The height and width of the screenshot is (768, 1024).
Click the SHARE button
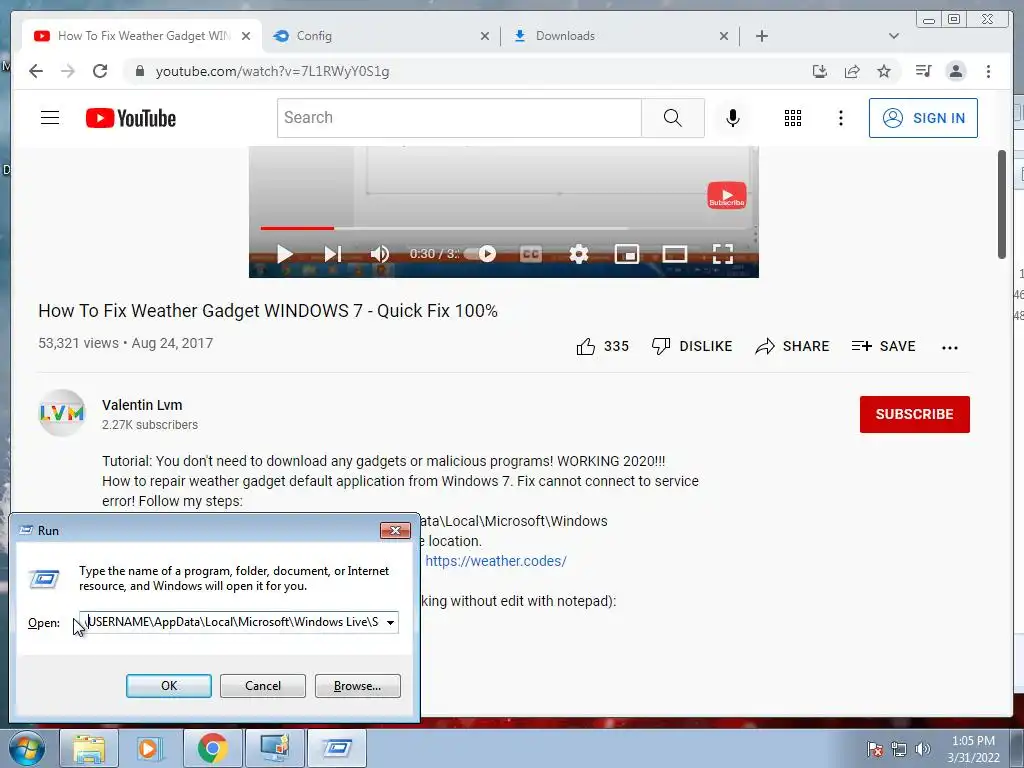[792, 346]
